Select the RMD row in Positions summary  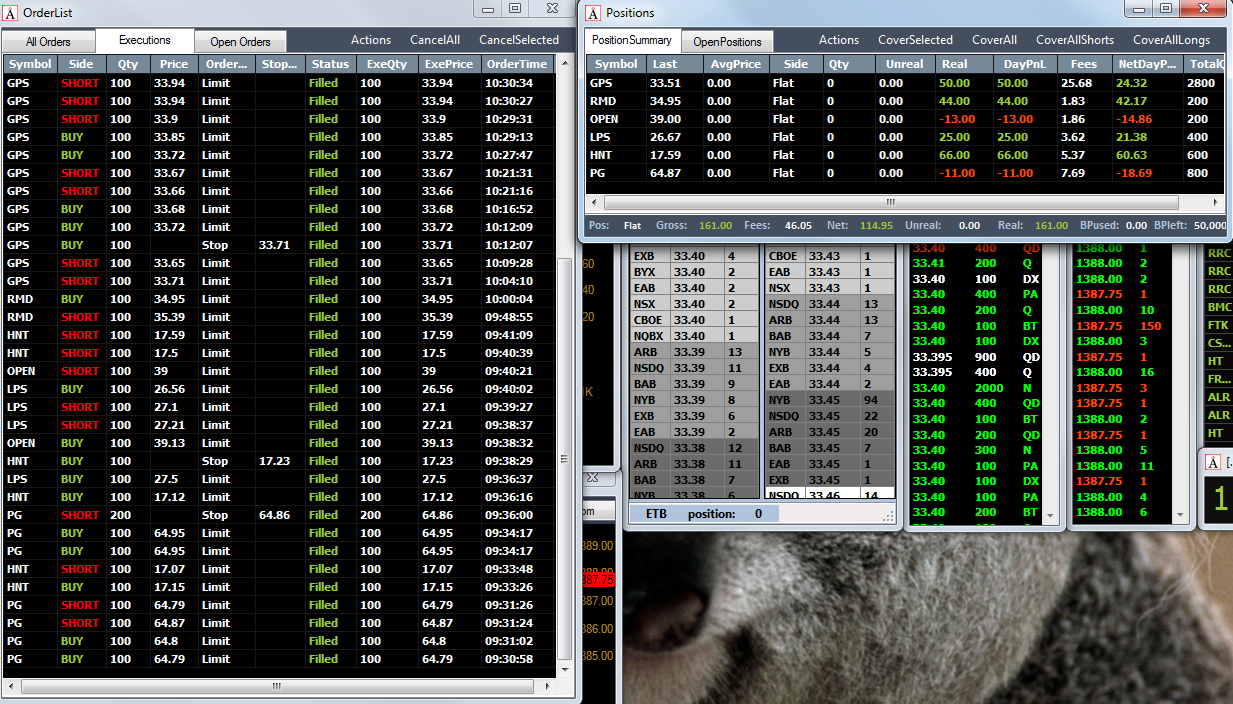[x=905, y=101]
